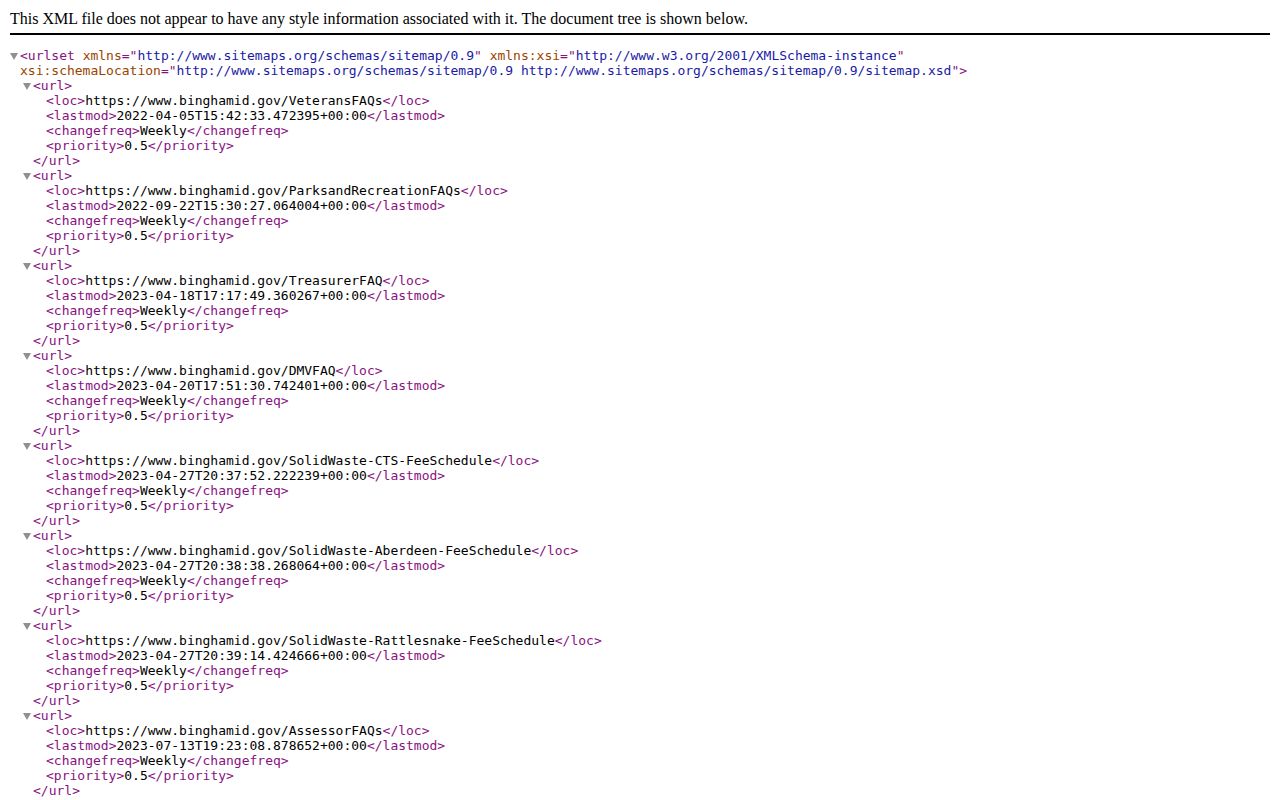Click the lastmod value 2022-04-05T15:42:33.472395
The height and width of the screenshot is (800, 1280).
[x=242, y=116]
